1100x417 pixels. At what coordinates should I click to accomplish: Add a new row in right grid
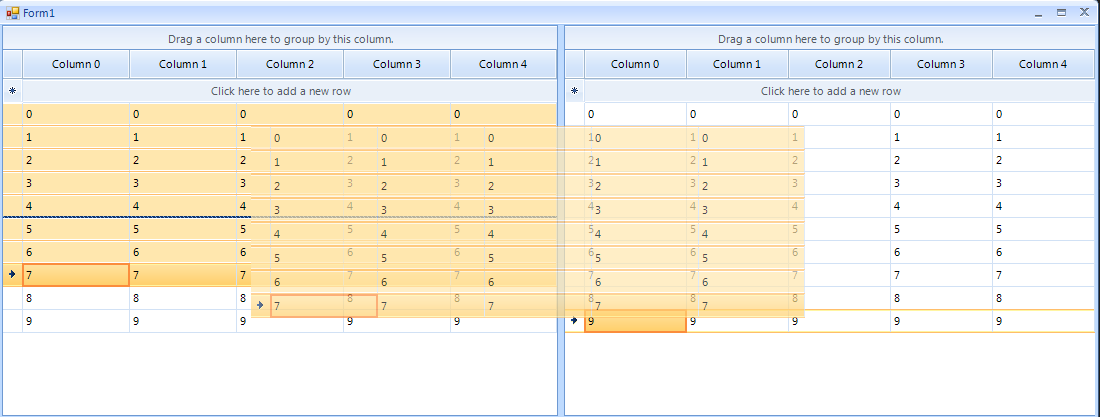[830, 91]
